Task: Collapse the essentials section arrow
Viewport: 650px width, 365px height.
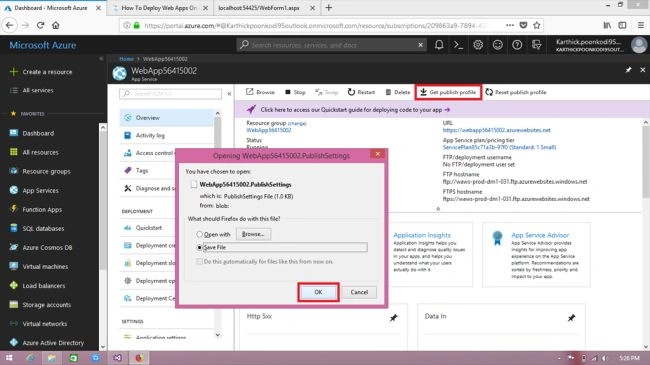Action: (x=438, y=209)
